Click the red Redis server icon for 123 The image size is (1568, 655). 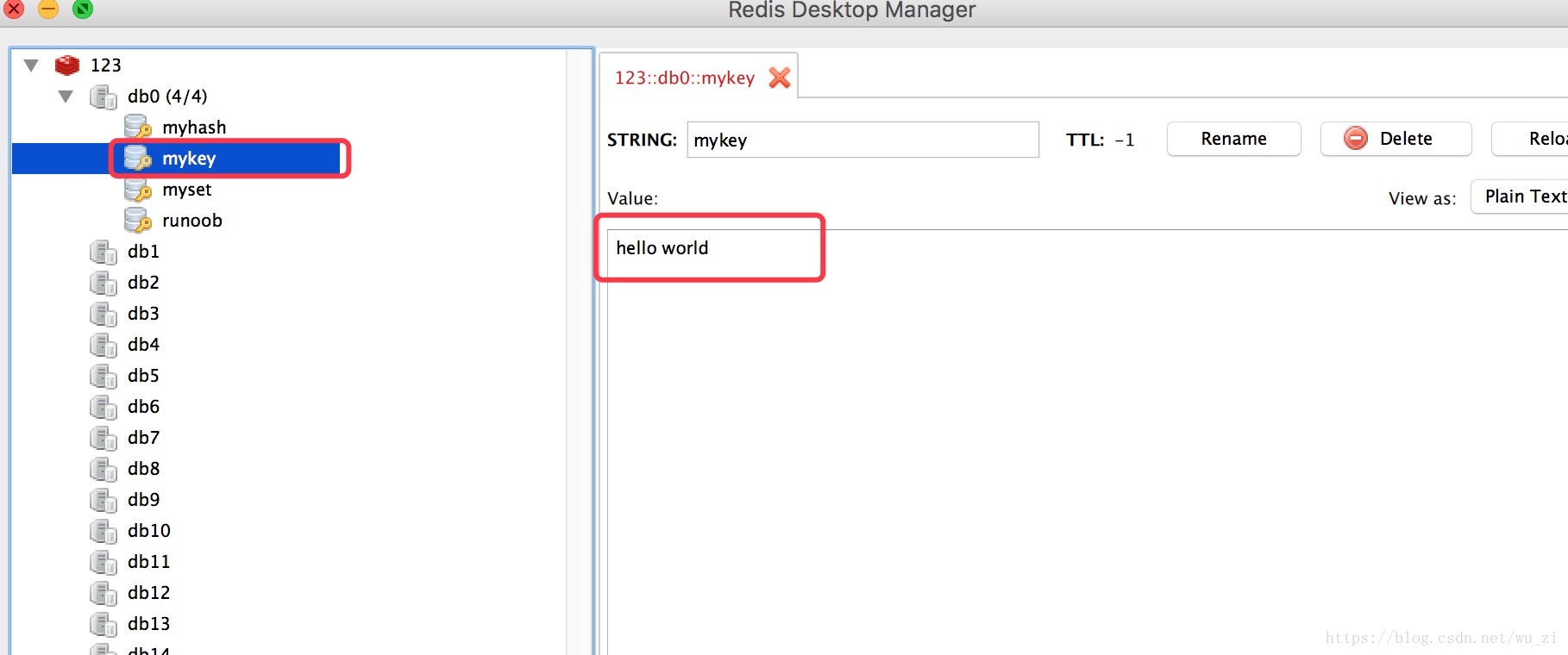point(67,65)
